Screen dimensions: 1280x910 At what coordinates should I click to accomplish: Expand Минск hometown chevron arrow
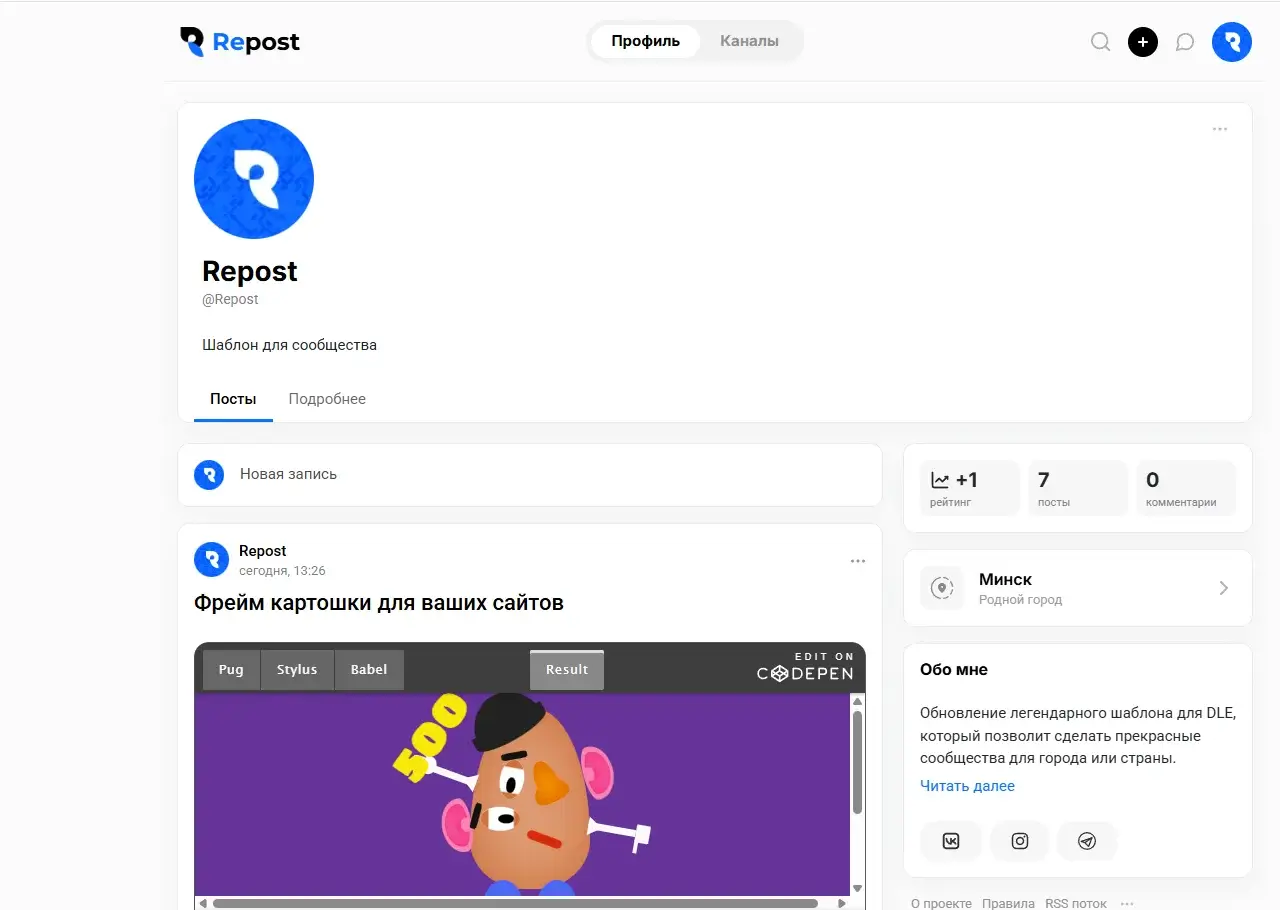click(1224, 588)
